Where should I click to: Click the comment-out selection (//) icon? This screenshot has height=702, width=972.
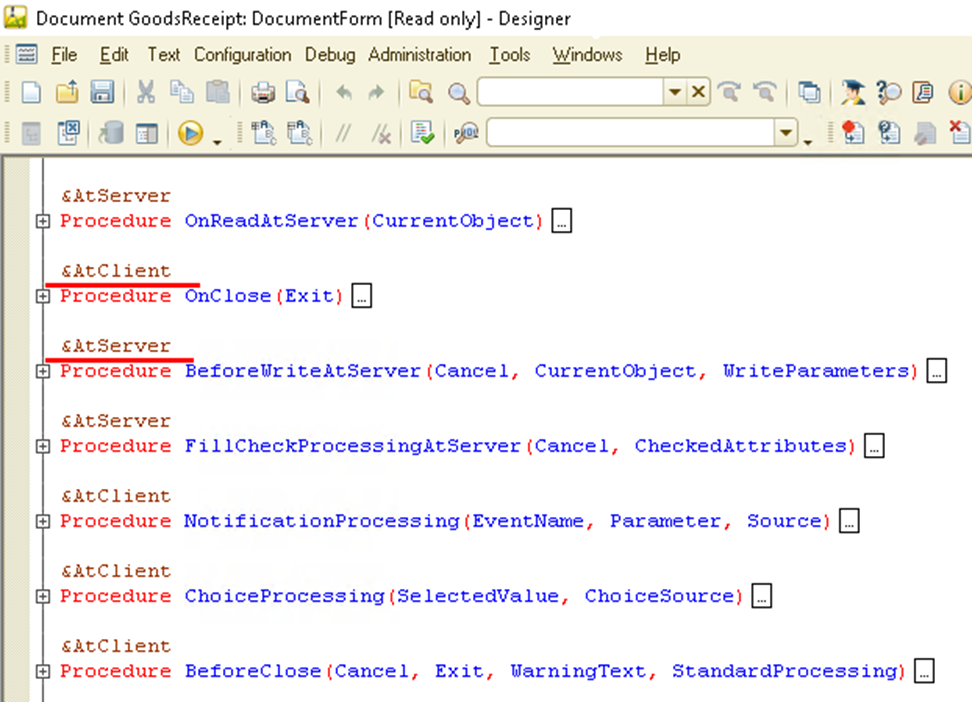343,133
